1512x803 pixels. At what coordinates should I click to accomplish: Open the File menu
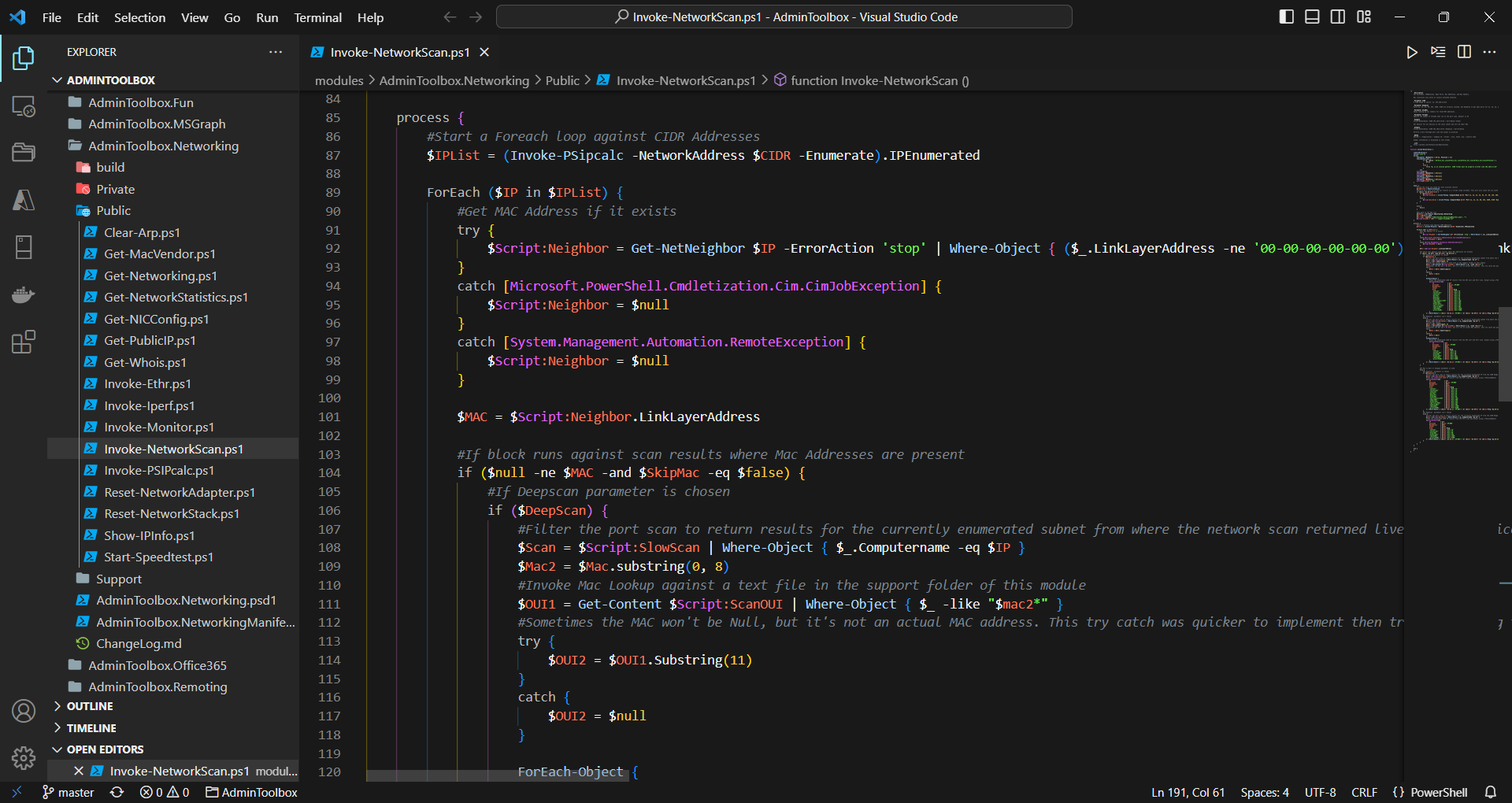pos(52,17)
